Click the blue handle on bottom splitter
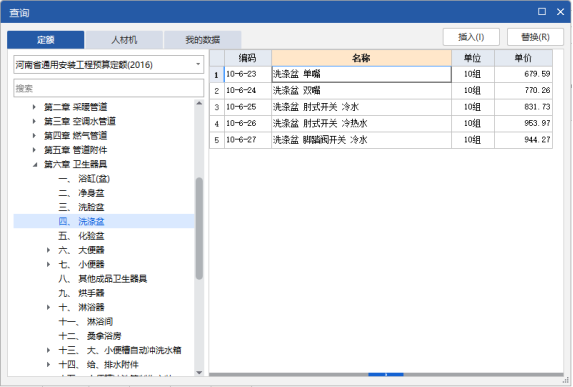This screenshot has width=573, height=387. [386, 374]
